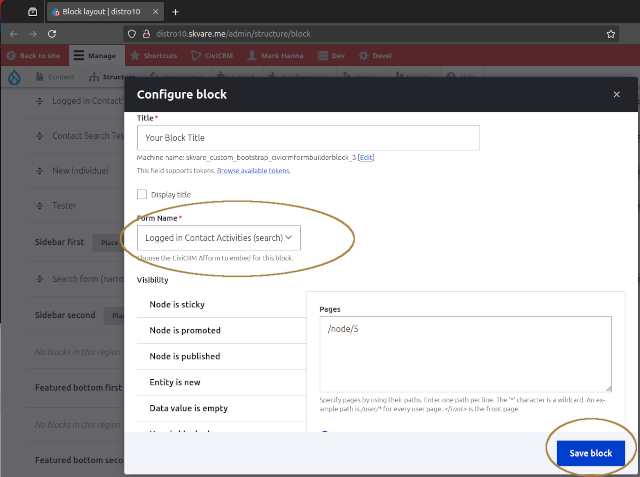Select the Node is promoted visibility tab
The width and height of the screenshot is (640, 477).
pos(222,331)
